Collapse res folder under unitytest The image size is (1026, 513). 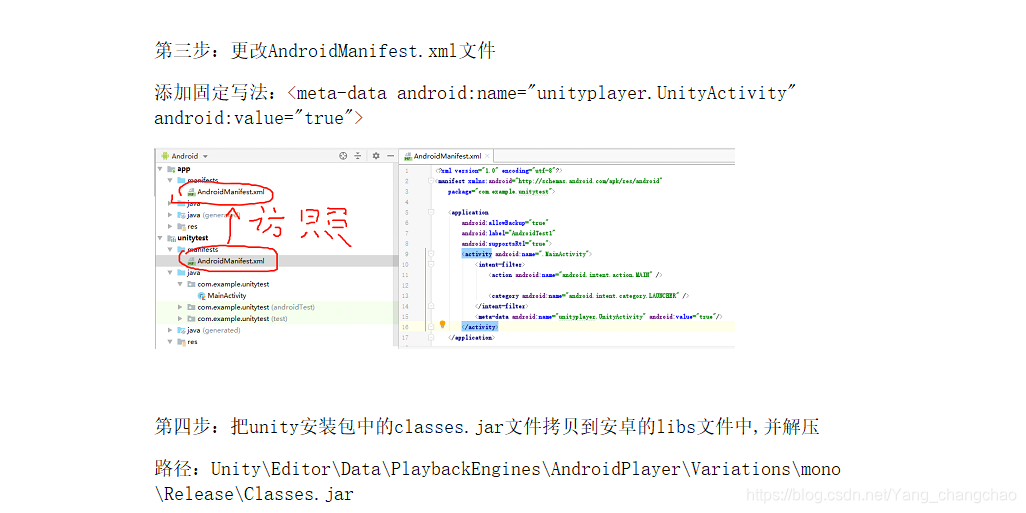171,342
